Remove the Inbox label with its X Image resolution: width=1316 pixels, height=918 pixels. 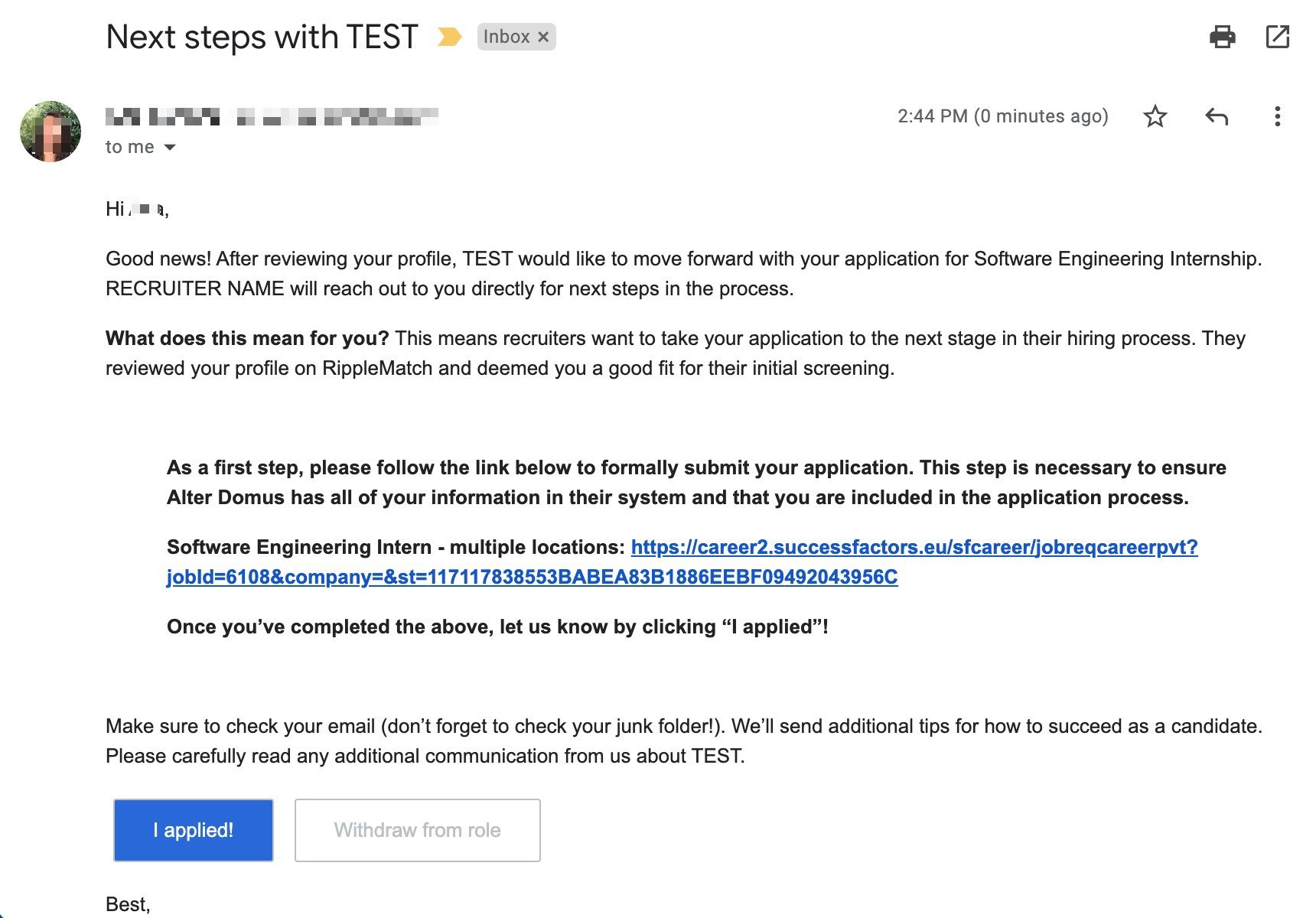click(x=543, y=37)
